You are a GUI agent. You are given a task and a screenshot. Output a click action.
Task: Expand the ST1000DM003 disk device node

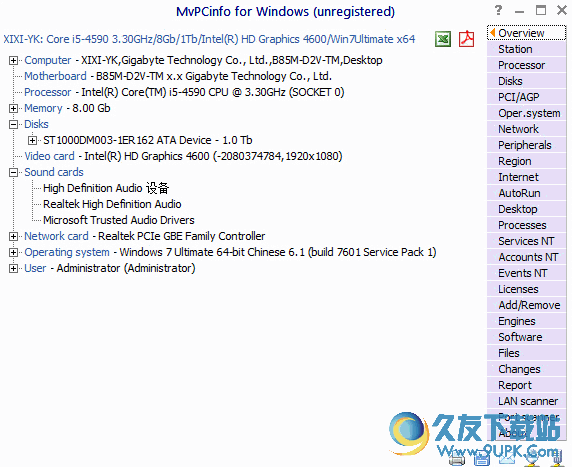(x=32, y=140)
